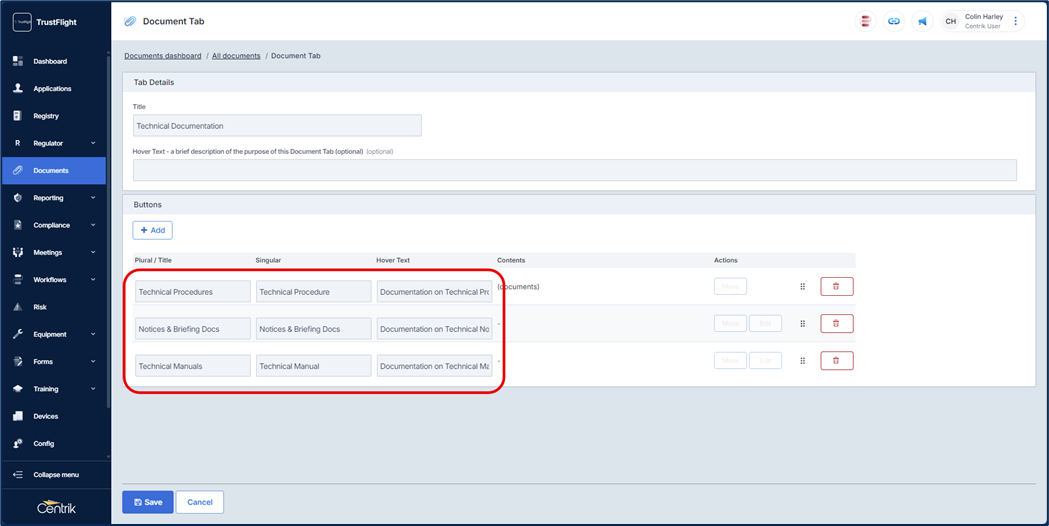Click the Title field with Technical Documentation
Image resolution: width=1049 pixels, height=526 pixels.
[277, 126]
